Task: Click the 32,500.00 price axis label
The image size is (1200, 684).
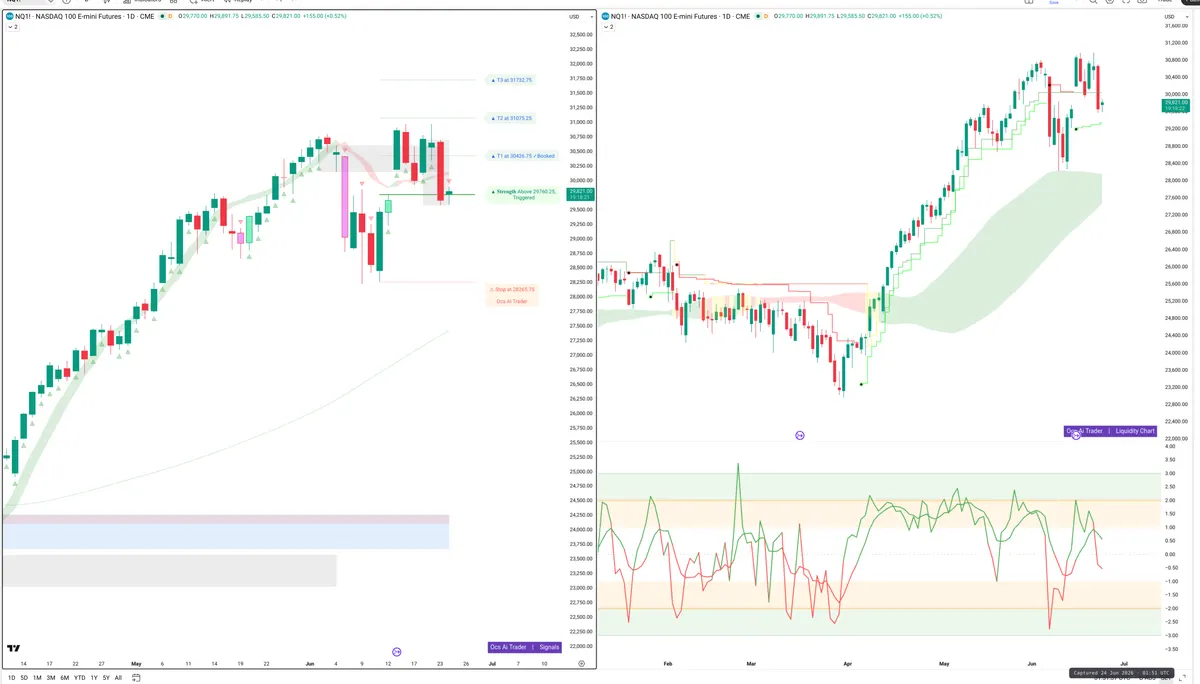Action: click(x=583, y=34)
